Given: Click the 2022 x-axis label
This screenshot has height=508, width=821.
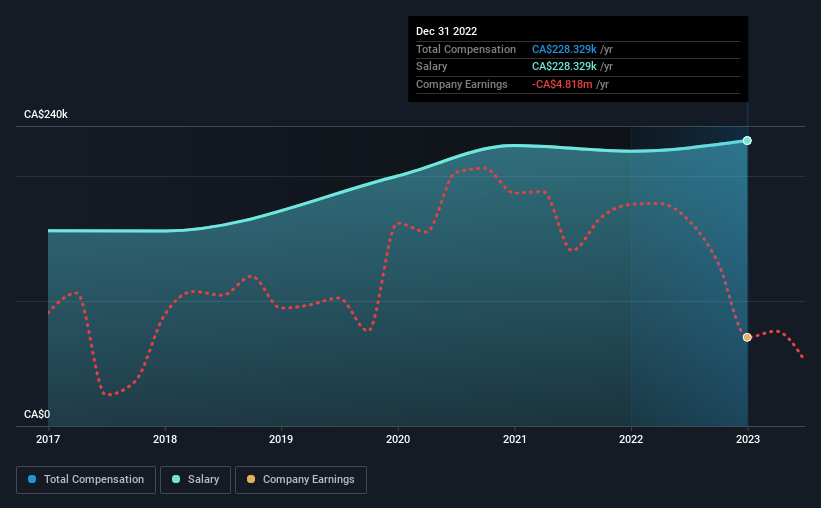Looking at the screenshot, I should [631, 439].
